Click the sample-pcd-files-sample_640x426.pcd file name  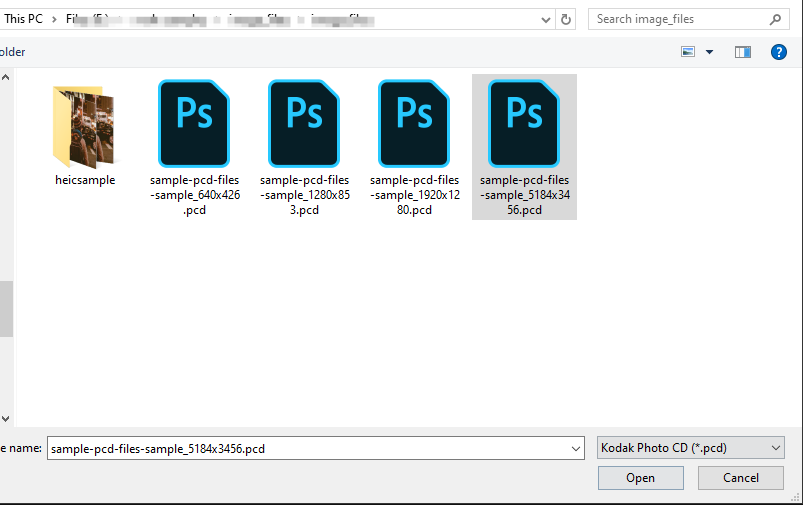[195, 195]
